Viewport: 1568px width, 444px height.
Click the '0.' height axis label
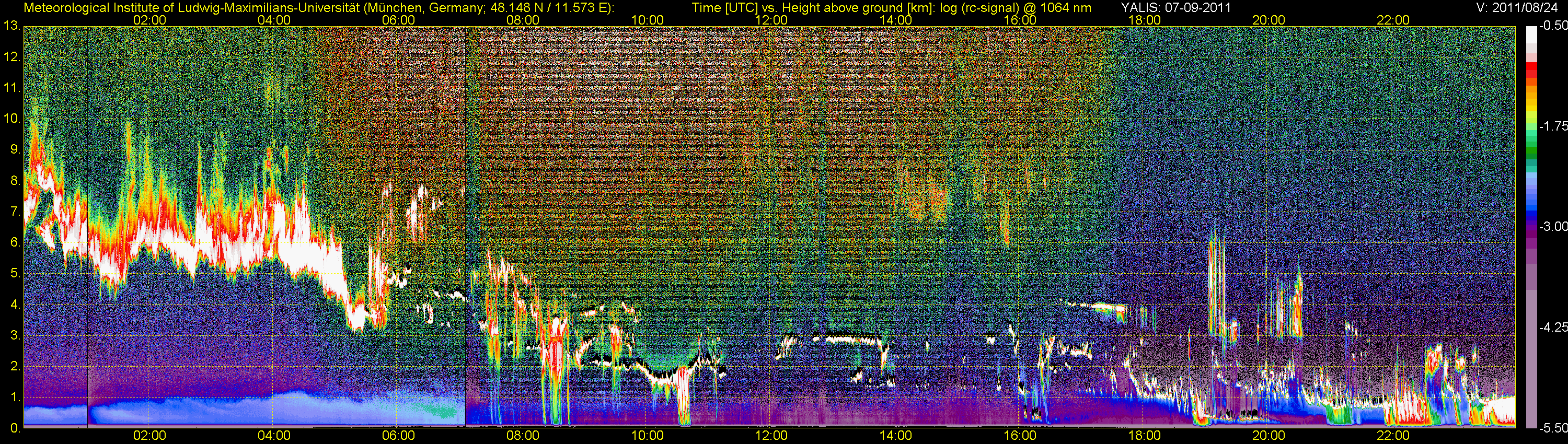coord(15,428)
